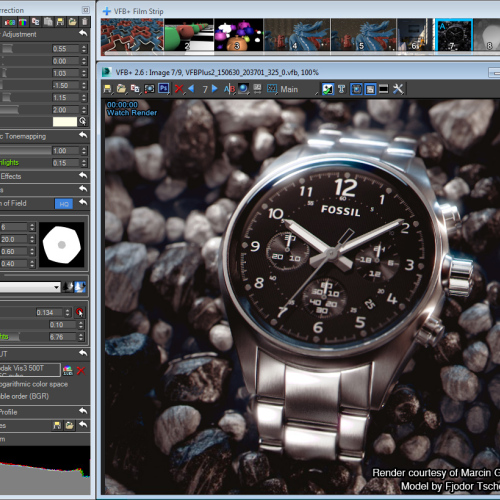Reset the Depth of Field section
This screenshot has height=500, width=500.
coord(83,202)
